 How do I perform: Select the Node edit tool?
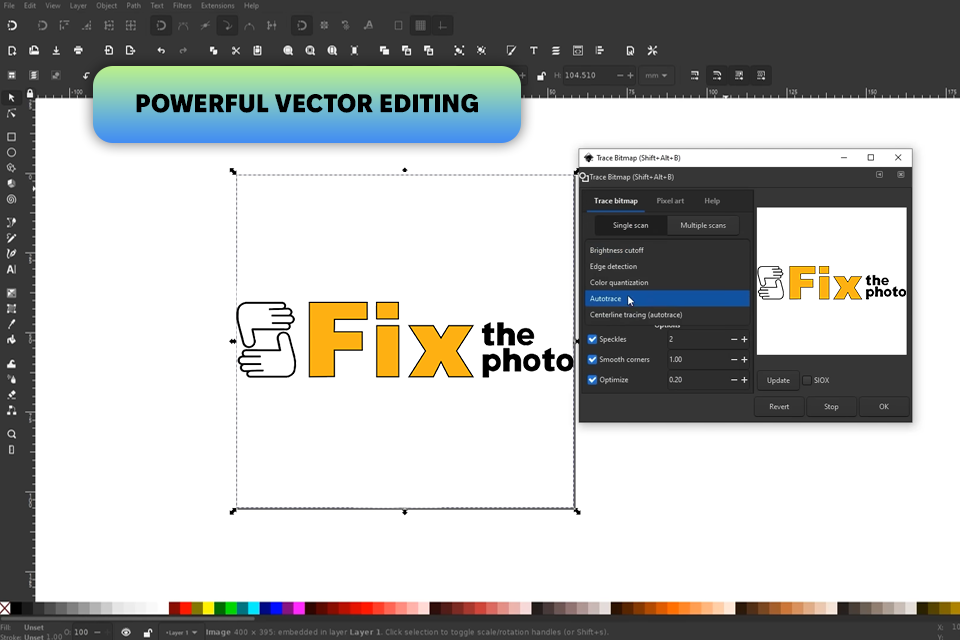(x=11, y=114)
